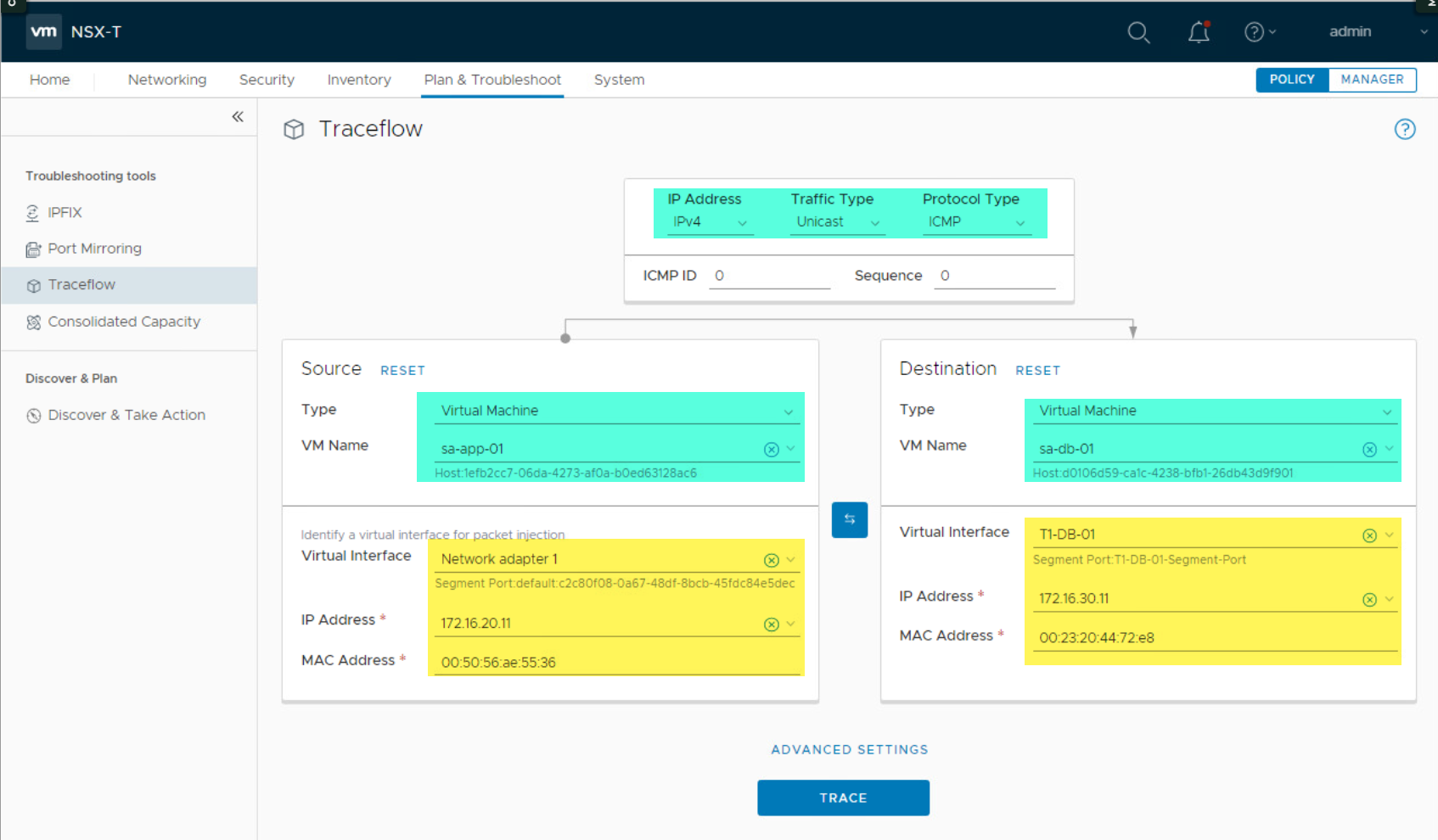The width and height of the screenshot is (1438, 840).
Task: Open the search magnifier in header
Action: click(1138, 32)
